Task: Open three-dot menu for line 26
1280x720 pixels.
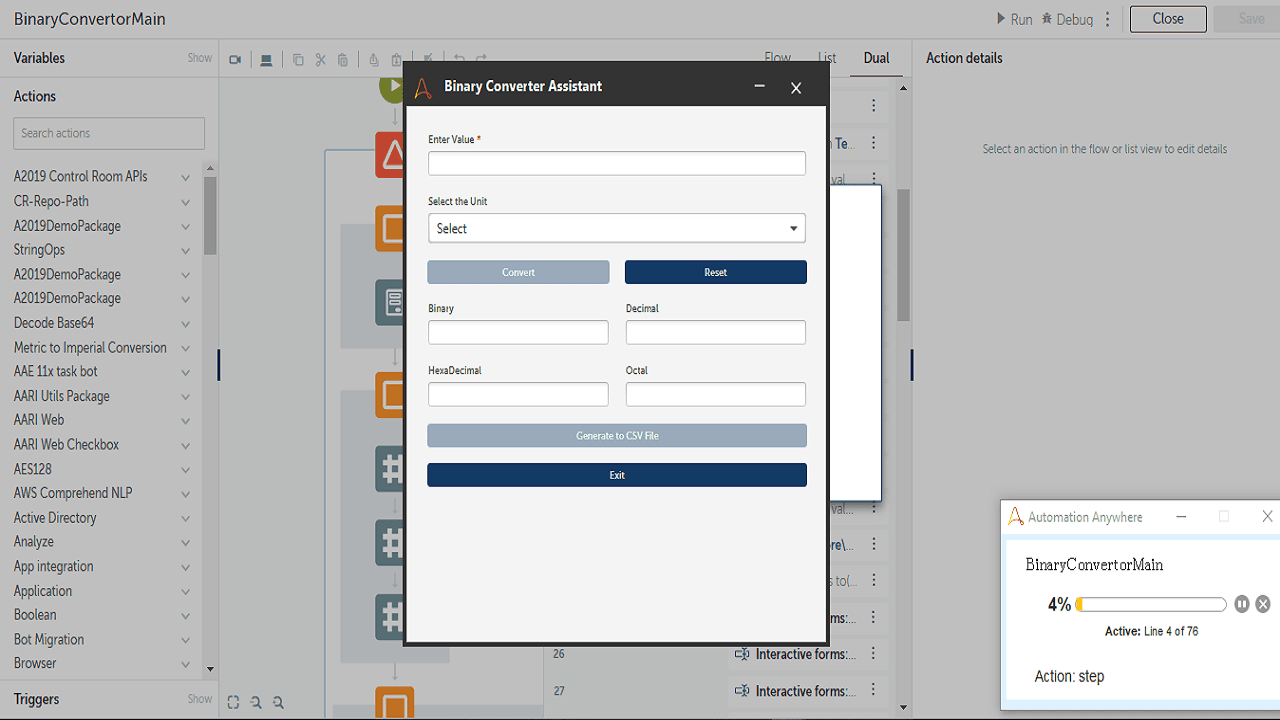Action: [x=874, y=654]
